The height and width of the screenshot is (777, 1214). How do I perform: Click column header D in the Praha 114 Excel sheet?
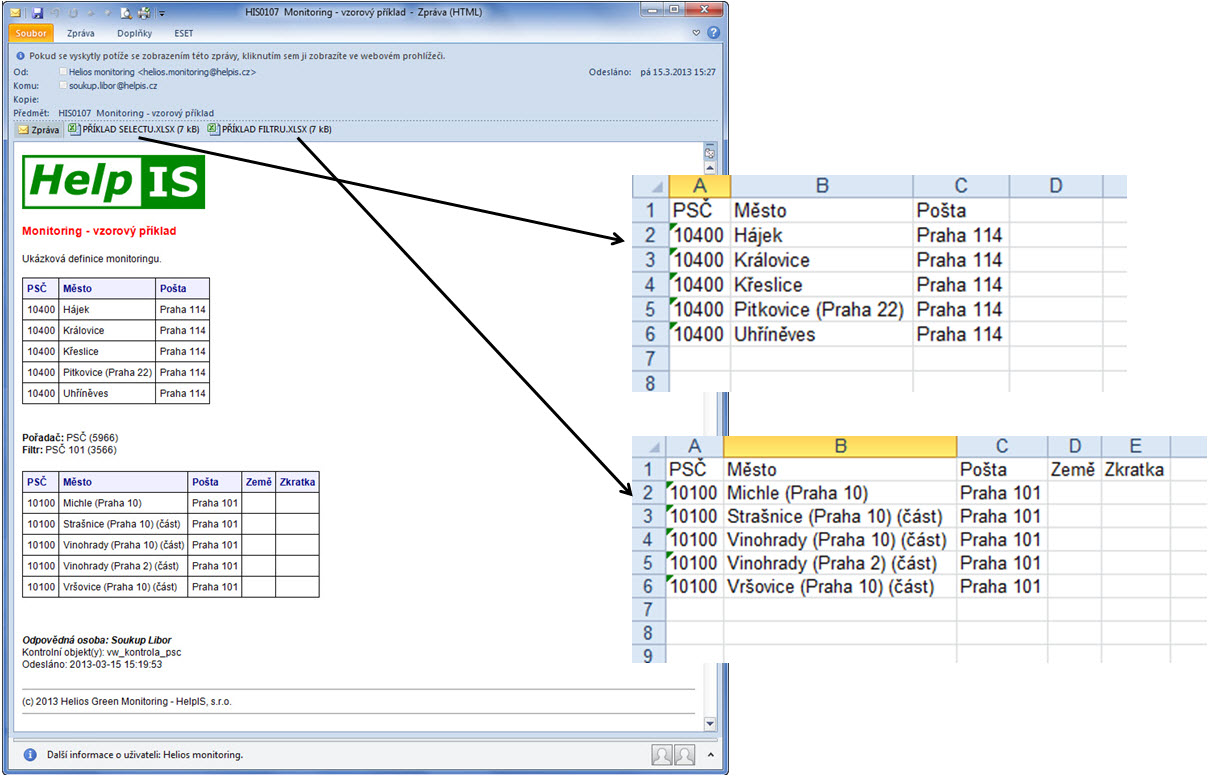coord(1056,186)
